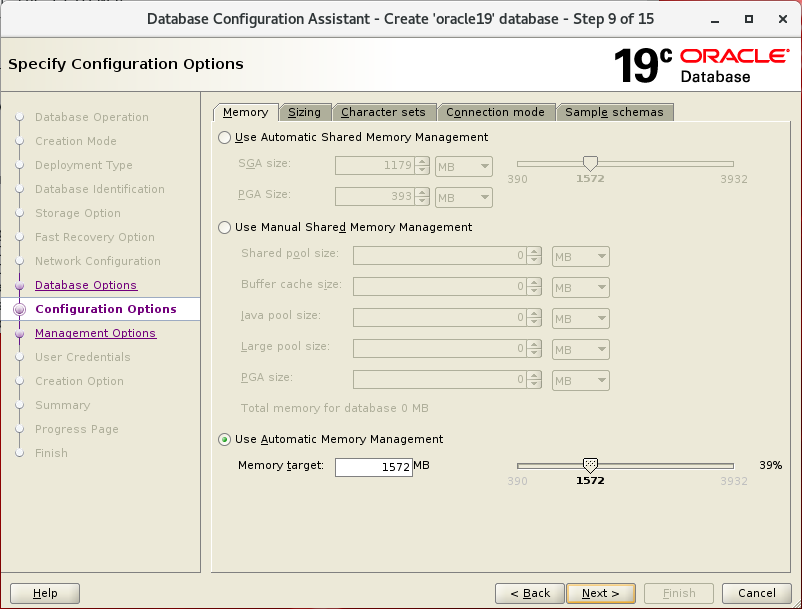Click the Buffer cache size spinner

pos(534,286)
